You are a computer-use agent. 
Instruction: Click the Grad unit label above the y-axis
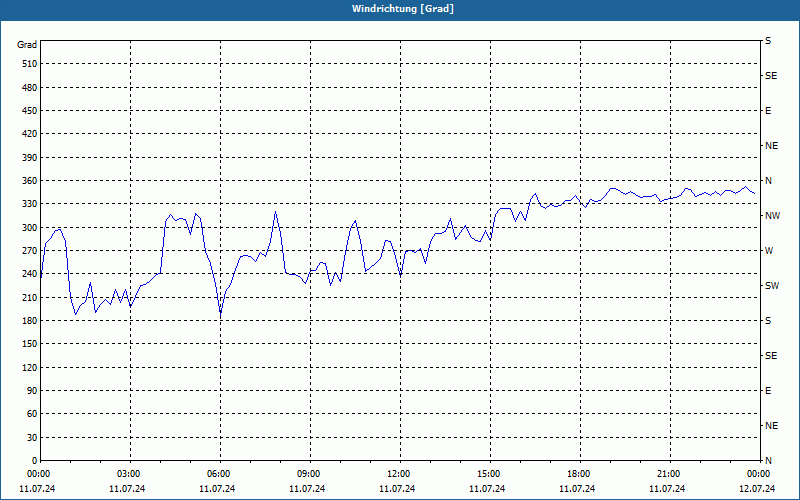(x=27, y=45)
